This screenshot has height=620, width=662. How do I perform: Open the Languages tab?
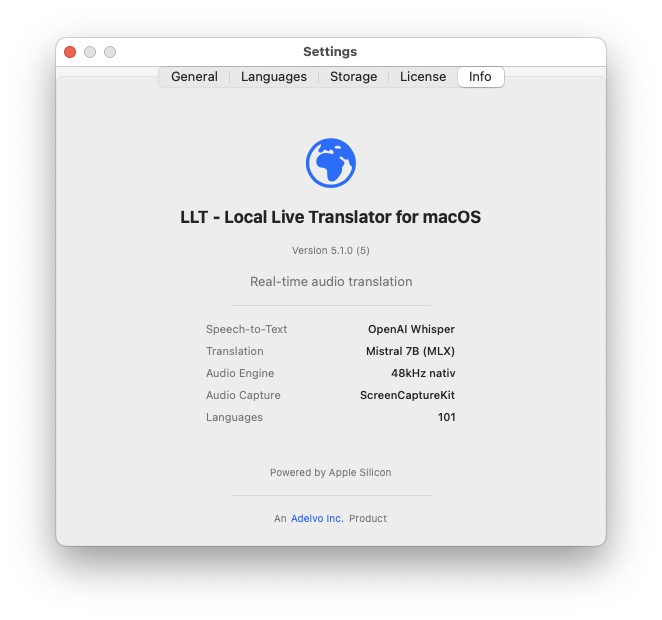point(274,77)
